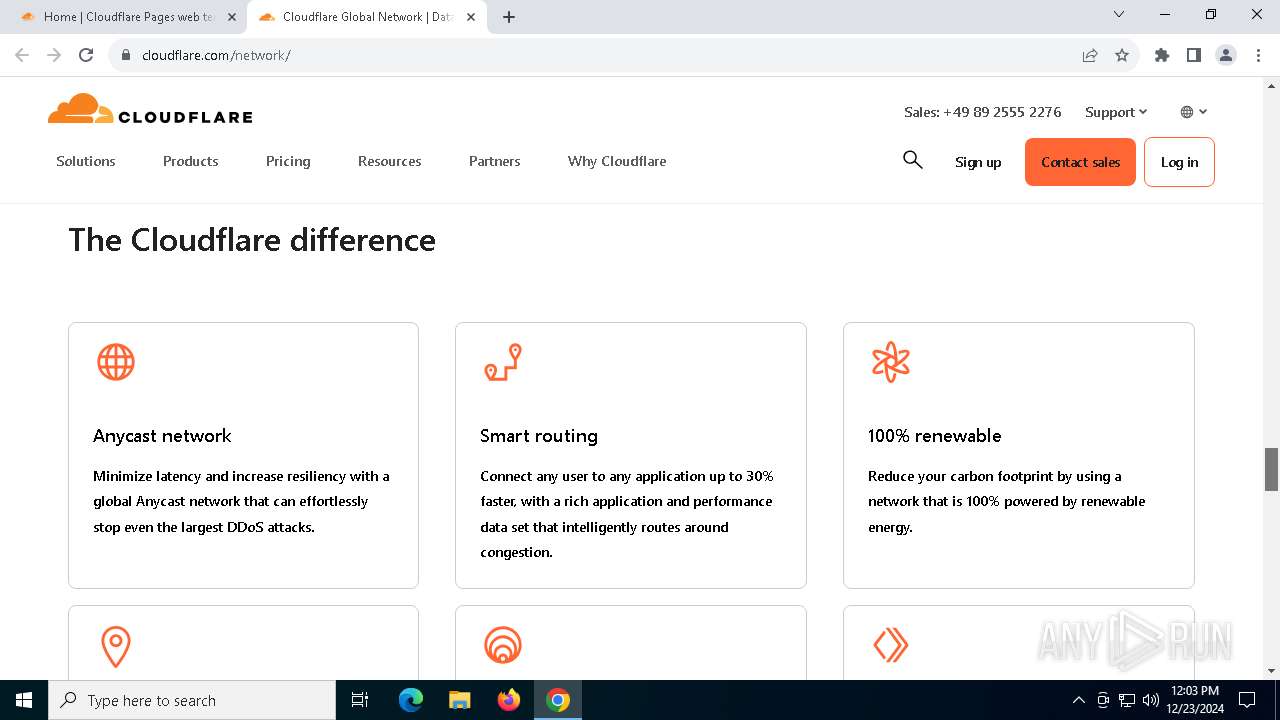Open the Why Cloudflare menu

(617, 161)
